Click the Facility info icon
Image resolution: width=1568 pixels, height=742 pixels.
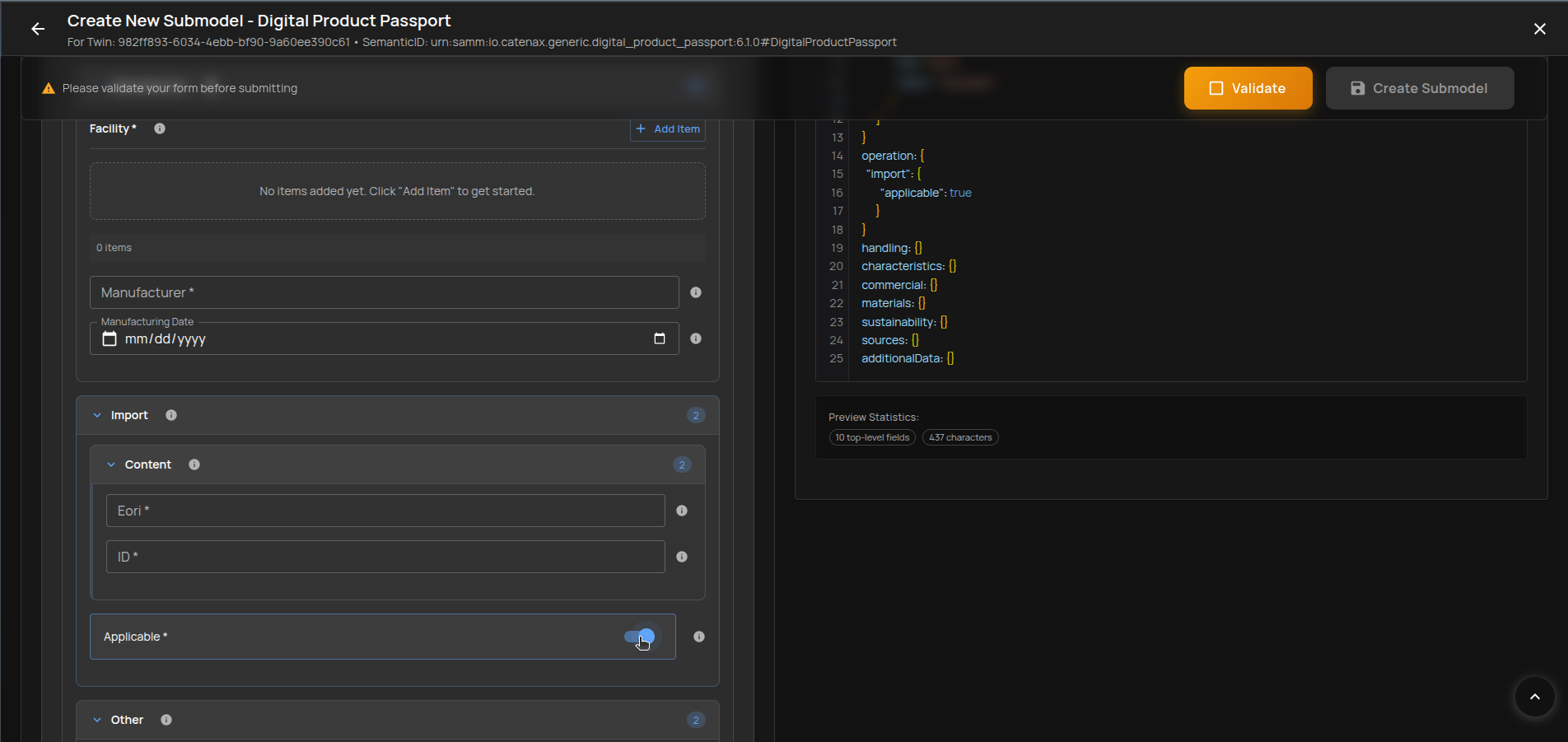click(x=160, y=128)
